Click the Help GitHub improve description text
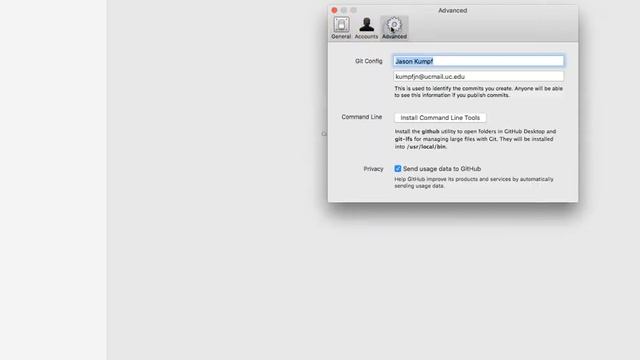 (x=474, y=182)
